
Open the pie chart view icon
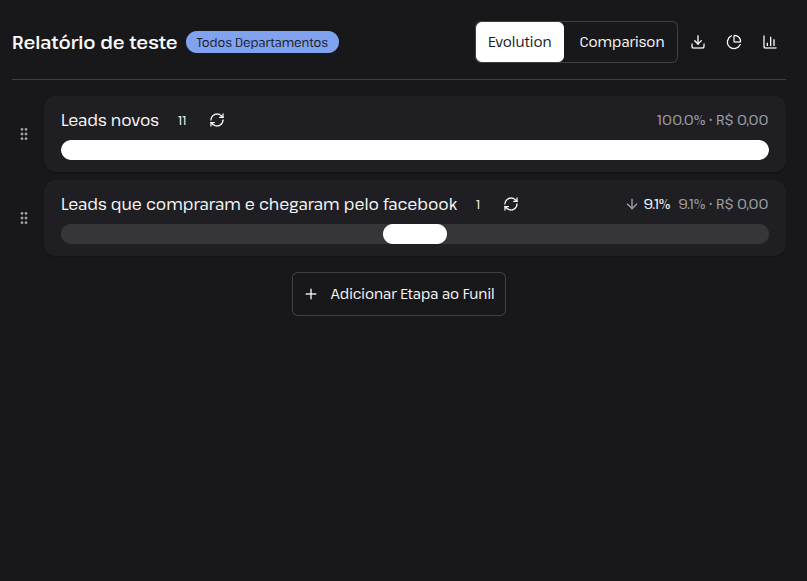click(x=734, y=42)
